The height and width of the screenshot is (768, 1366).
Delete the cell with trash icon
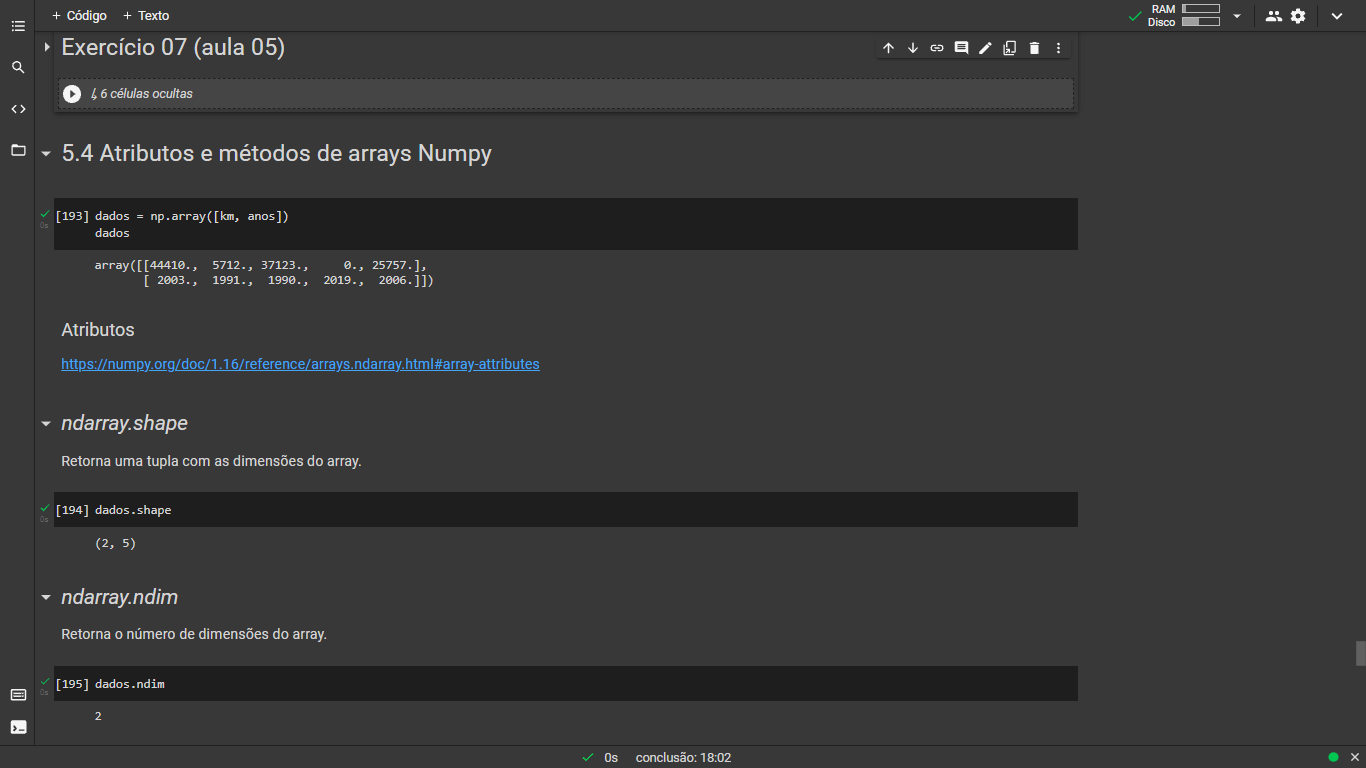point(1034,48)
